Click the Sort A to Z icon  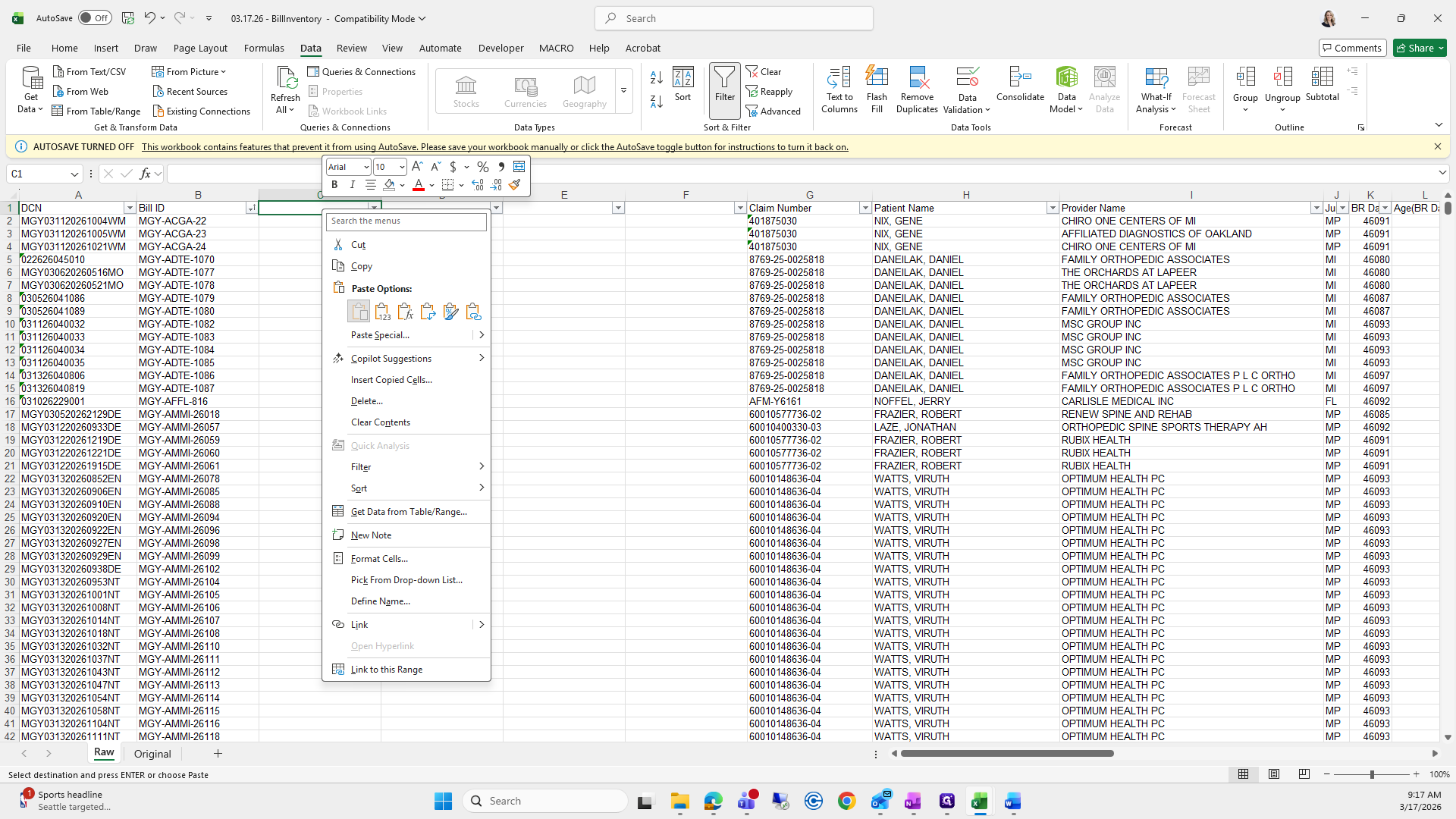coord(657,77)
